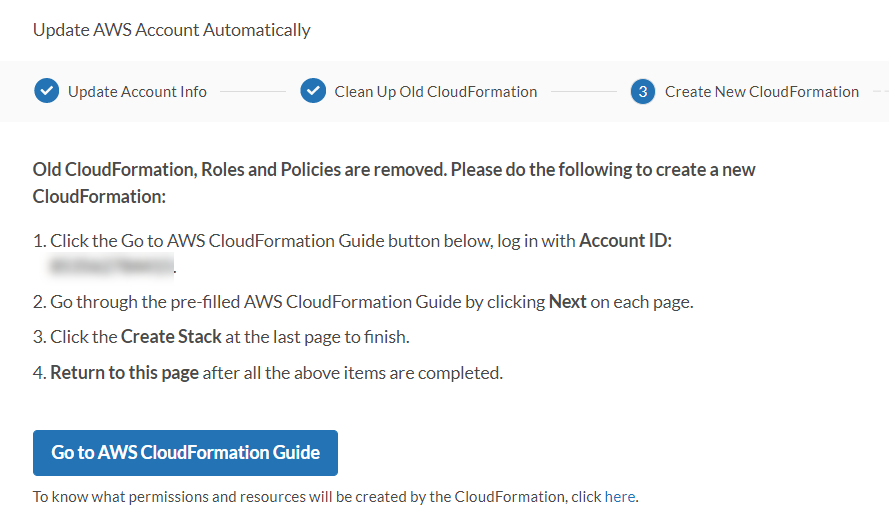The image size is (889, 532).
Task: Click the line after Clean Up Old CloudFormation
Action: click(x=583, y=92)
